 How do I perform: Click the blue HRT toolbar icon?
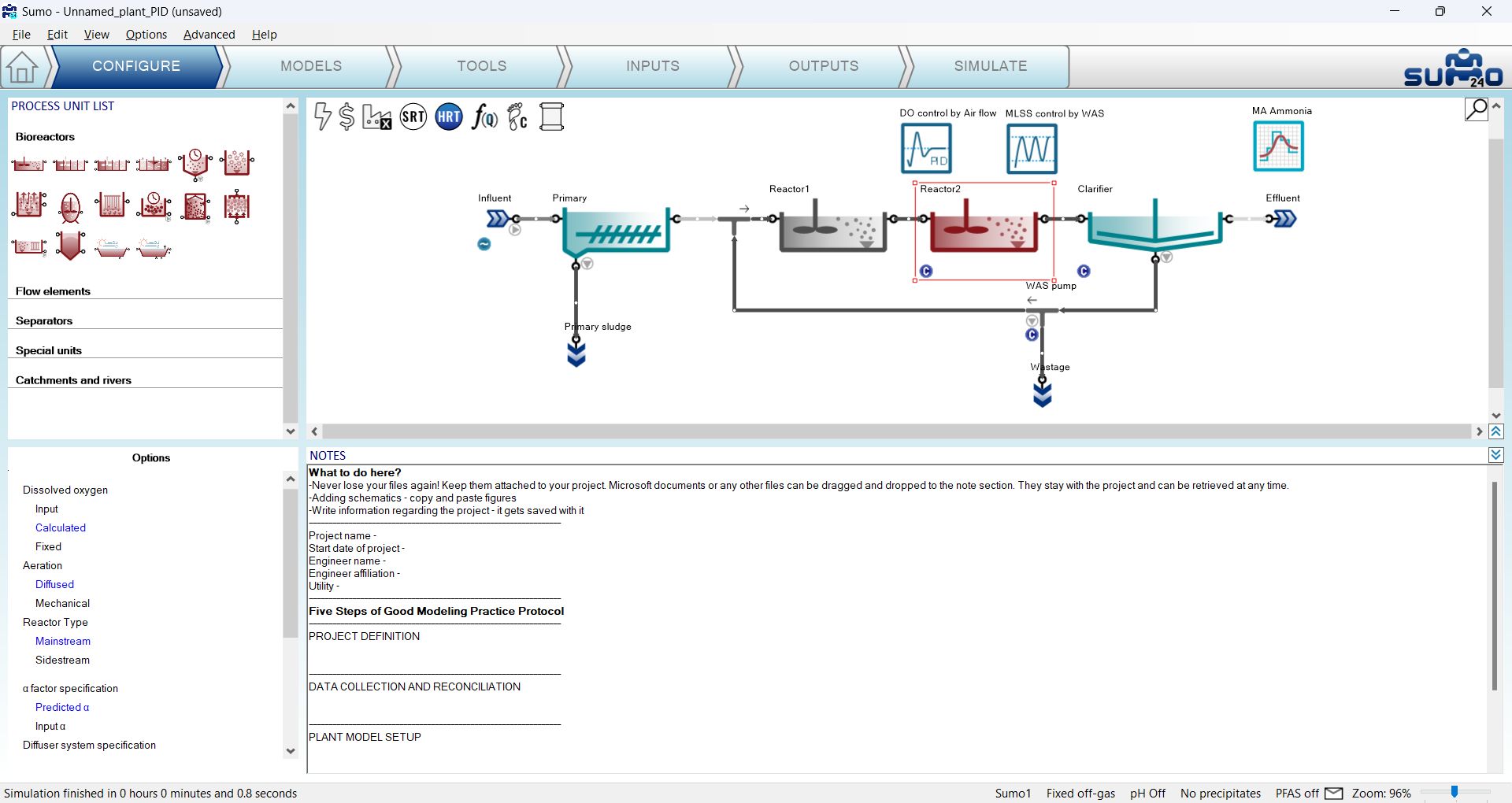(x=449, y=117)
